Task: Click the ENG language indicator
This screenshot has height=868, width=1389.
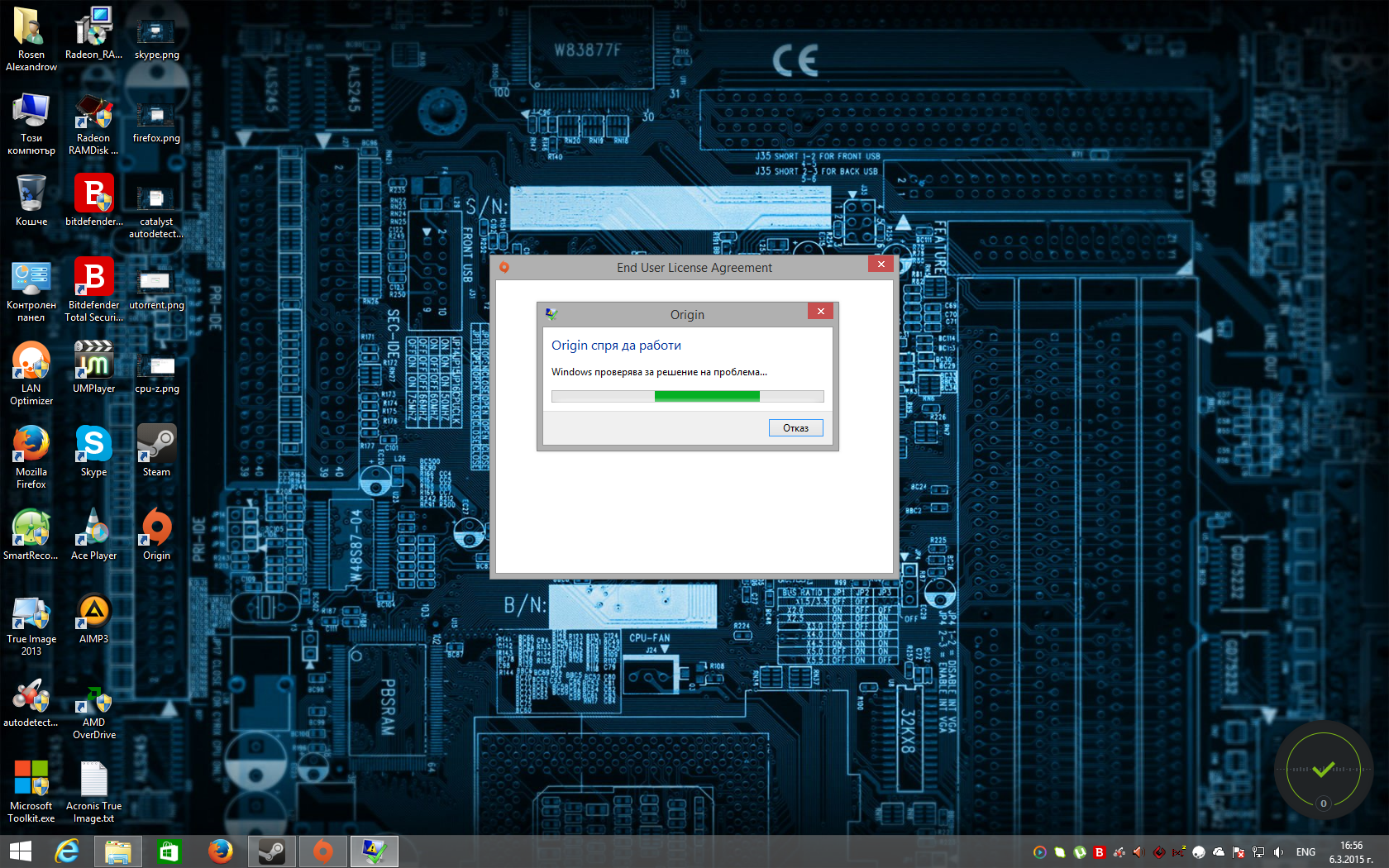Action: pos(1305,852)
